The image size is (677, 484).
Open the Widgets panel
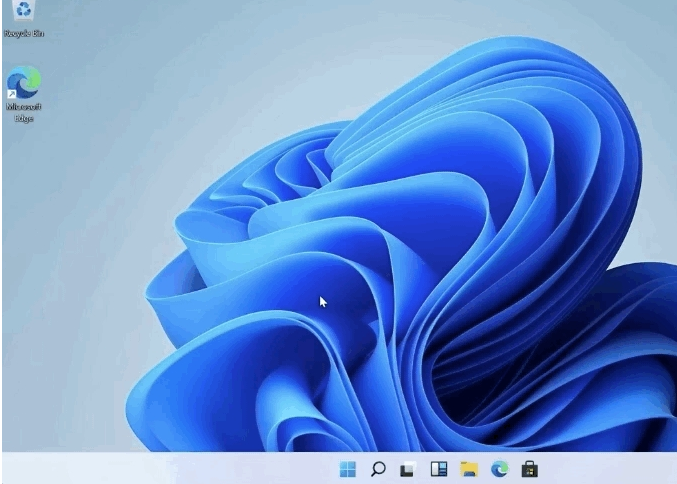[x=438, y=468]
